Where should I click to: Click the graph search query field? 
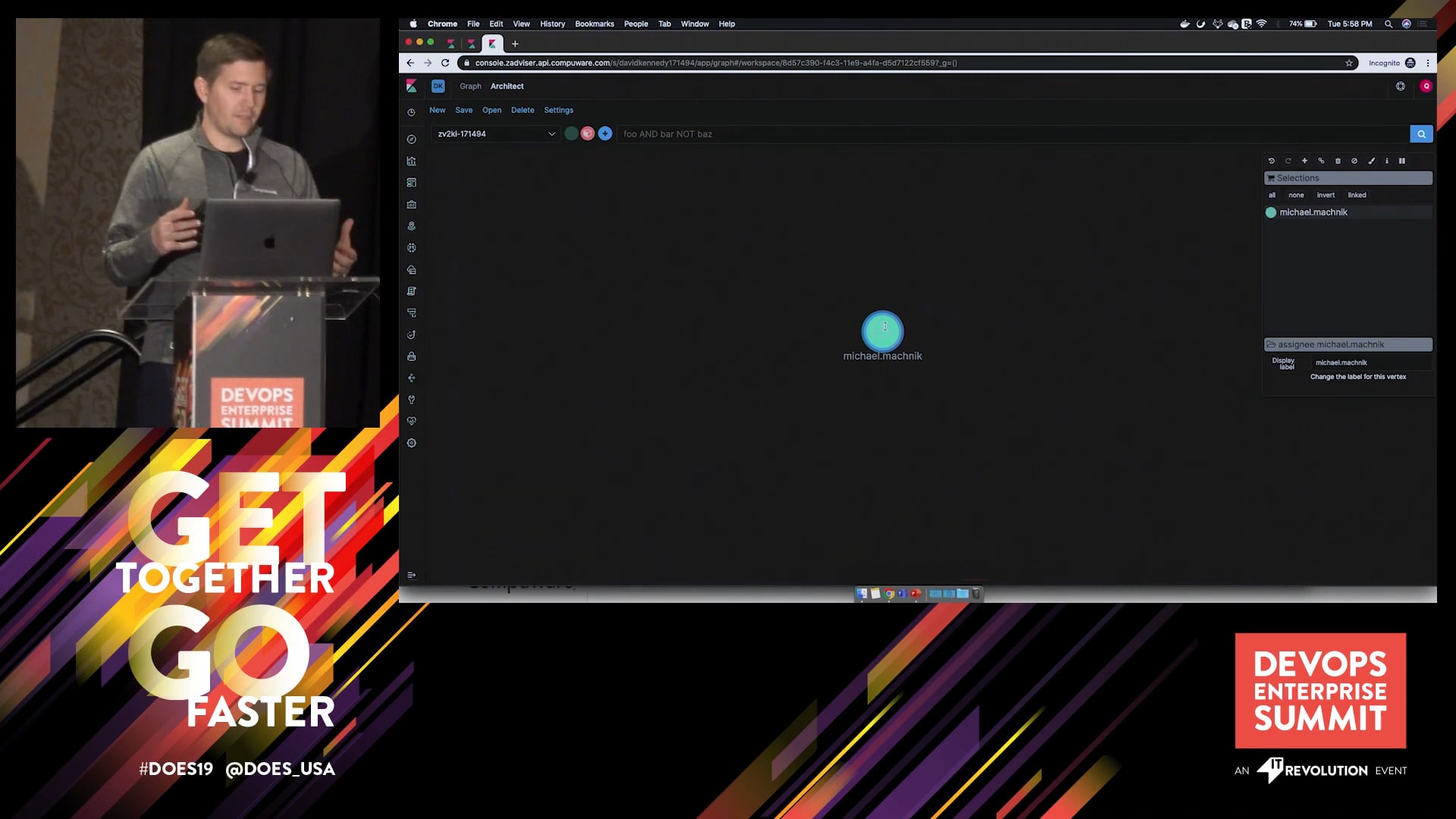(x=1013, y=134)
